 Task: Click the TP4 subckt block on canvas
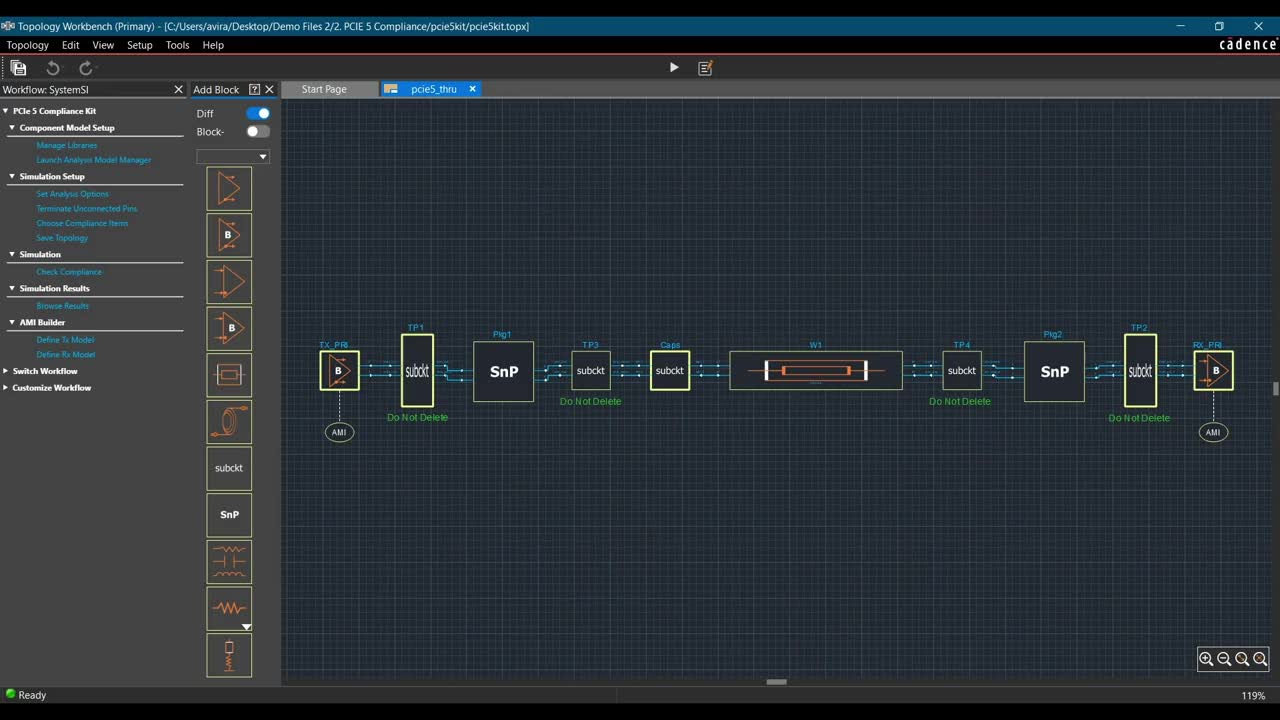coord(962,370)
